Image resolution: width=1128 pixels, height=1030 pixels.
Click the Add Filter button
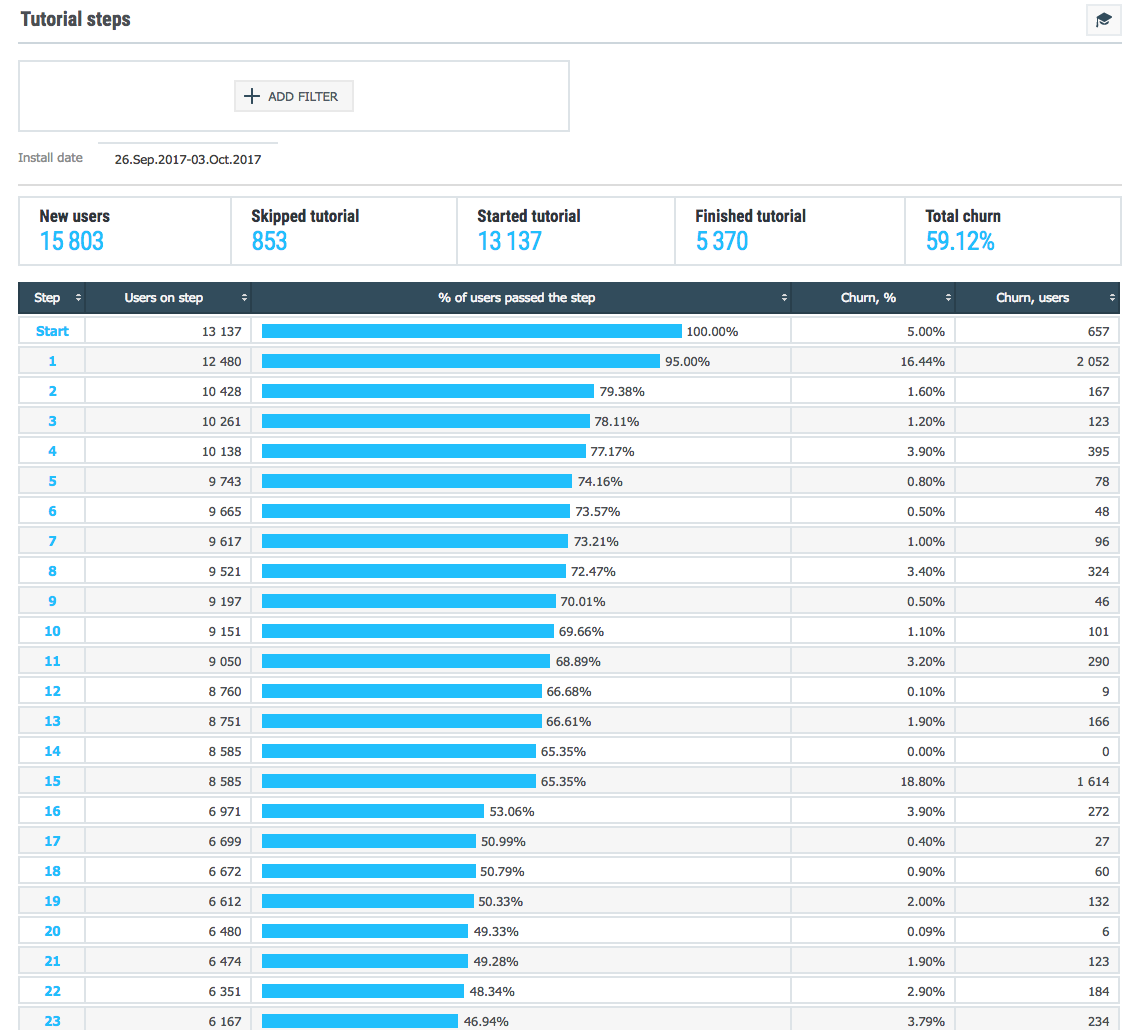click(x=294, y=96)
